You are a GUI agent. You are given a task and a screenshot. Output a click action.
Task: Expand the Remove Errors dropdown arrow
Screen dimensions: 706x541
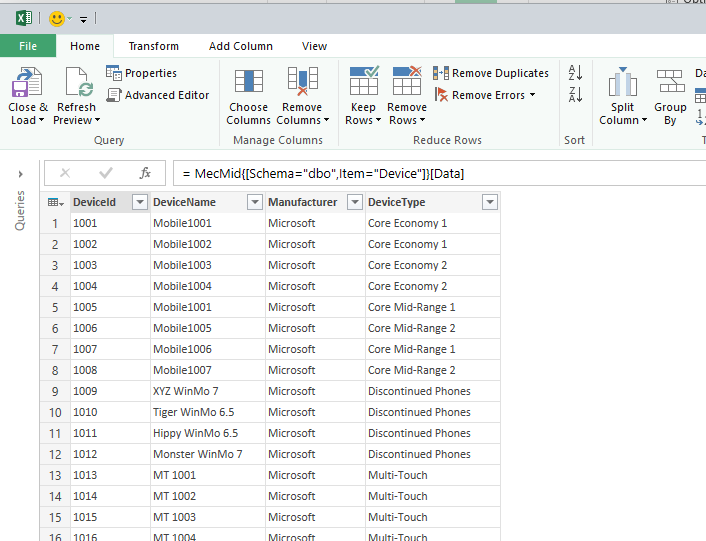[532, 95]
